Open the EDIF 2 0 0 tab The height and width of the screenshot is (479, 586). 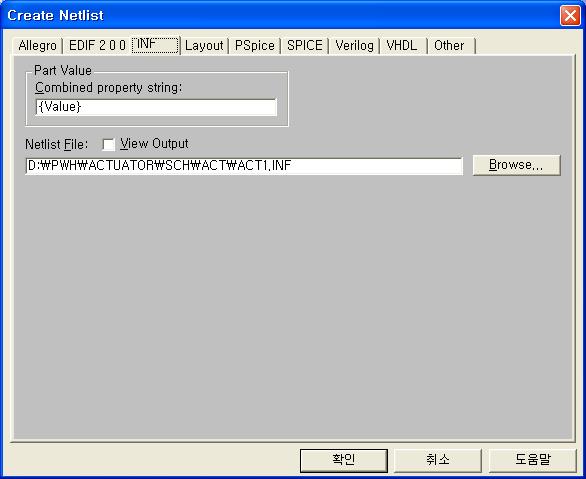click(x=97, y=46)
